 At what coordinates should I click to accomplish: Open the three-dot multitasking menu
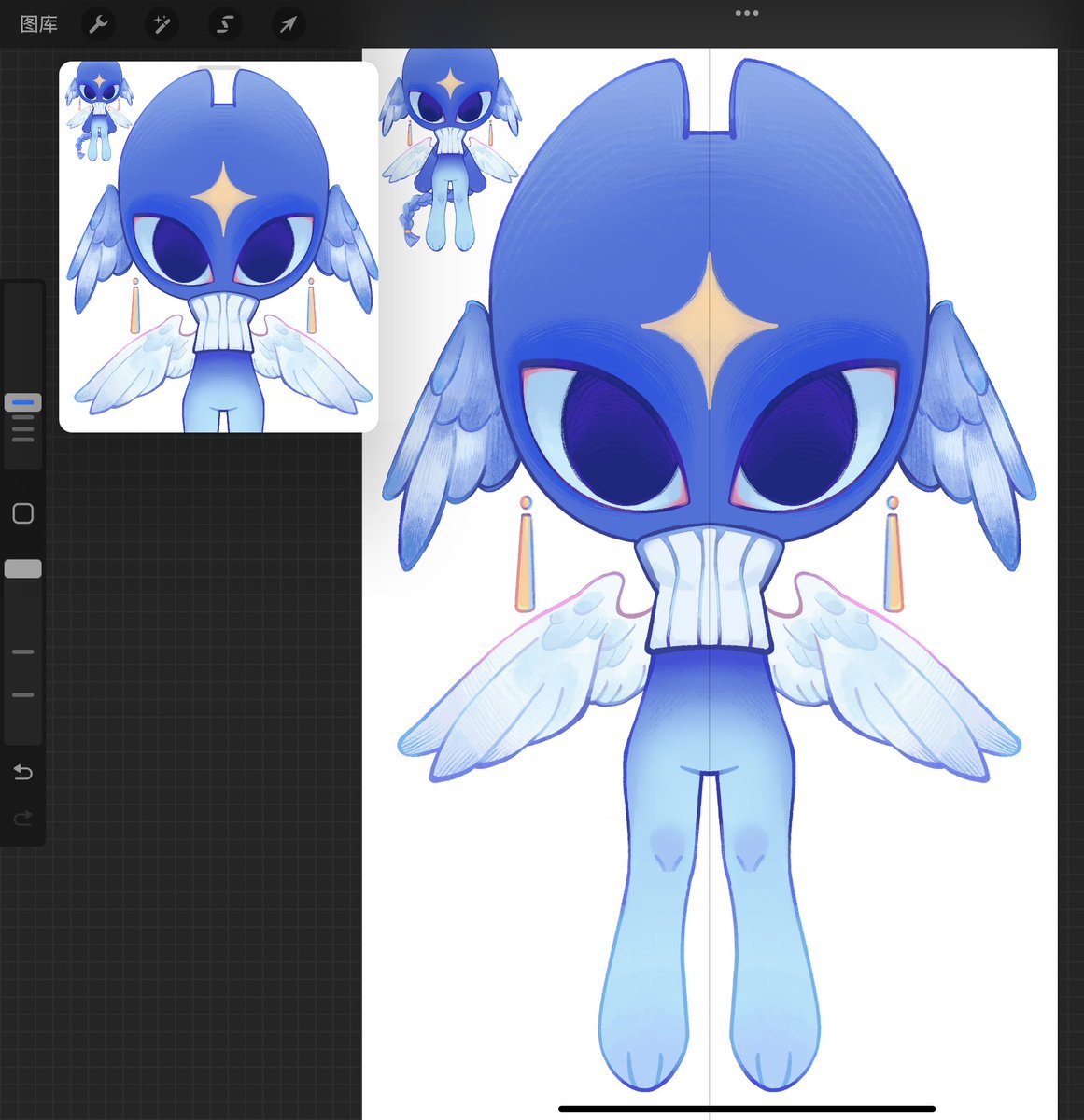[747, 13]
